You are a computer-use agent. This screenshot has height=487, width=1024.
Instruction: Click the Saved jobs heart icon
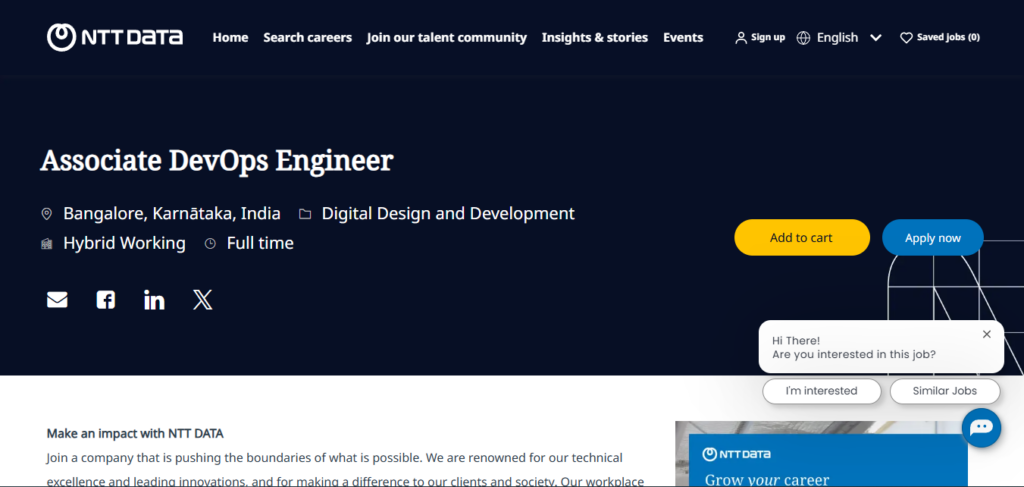(x=906, y=38)
